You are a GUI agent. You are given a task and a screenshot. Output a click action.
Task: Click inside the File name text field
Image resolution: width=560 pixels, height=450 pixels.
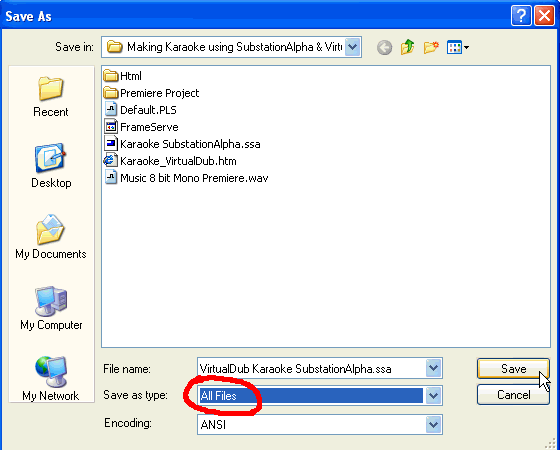click(312, 368)
